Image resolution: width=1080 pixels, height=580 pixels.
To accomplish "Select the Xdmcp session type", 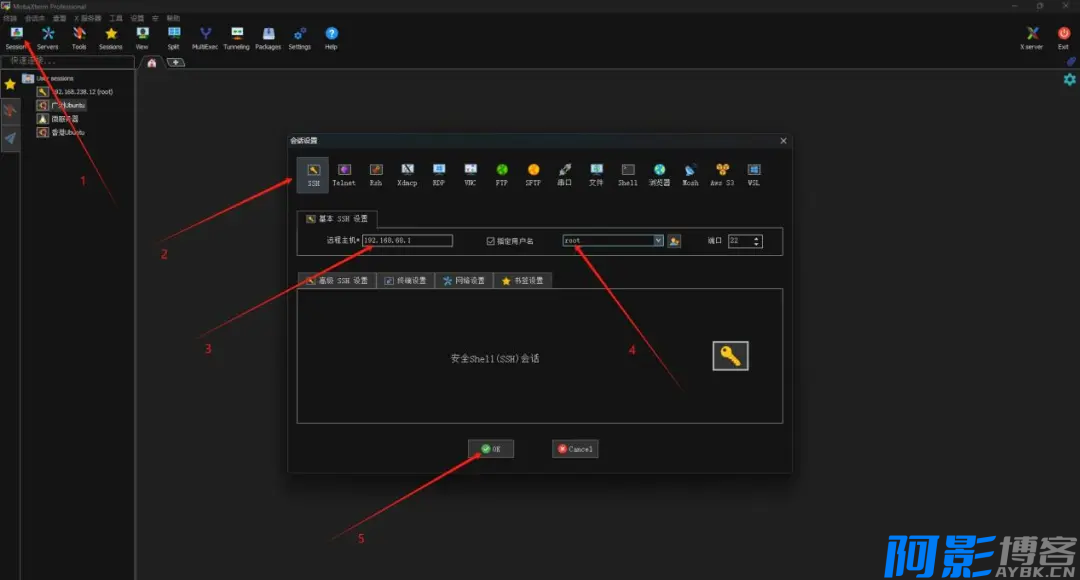I will coord(407,175).
